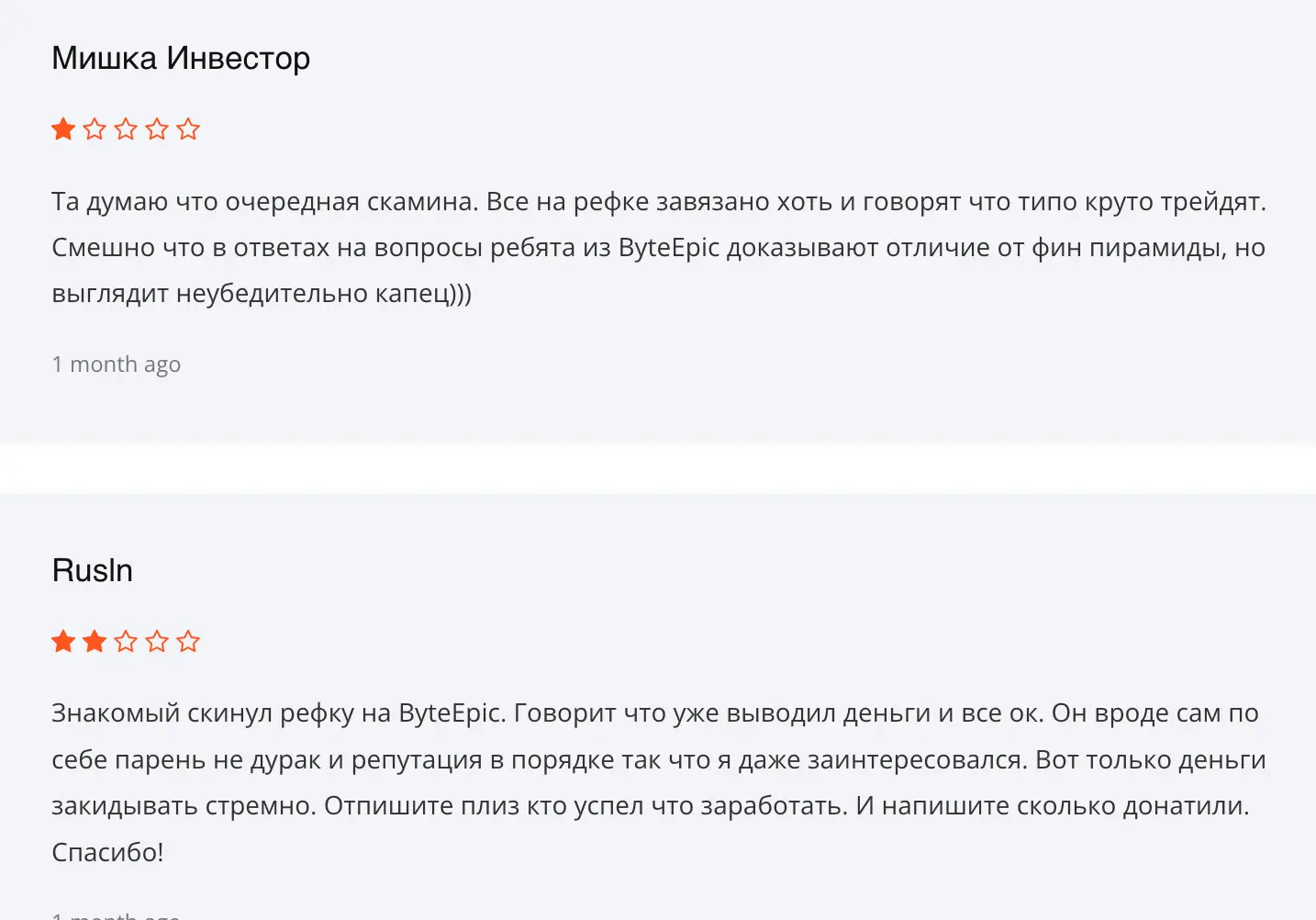Select Мишка Инвестор's review text paragraph
The image size is (1316, 920).
(658, 247)
